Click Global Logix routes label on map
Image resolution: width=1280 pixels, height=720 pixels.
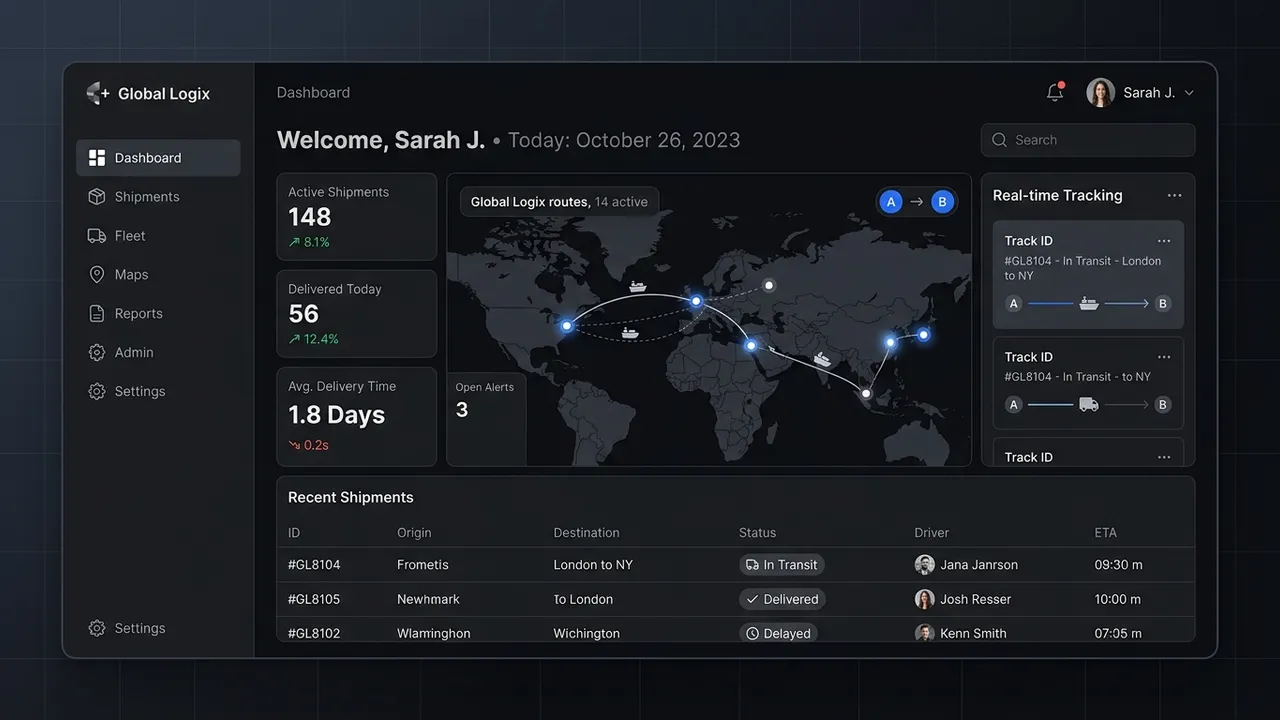(559, 202)
